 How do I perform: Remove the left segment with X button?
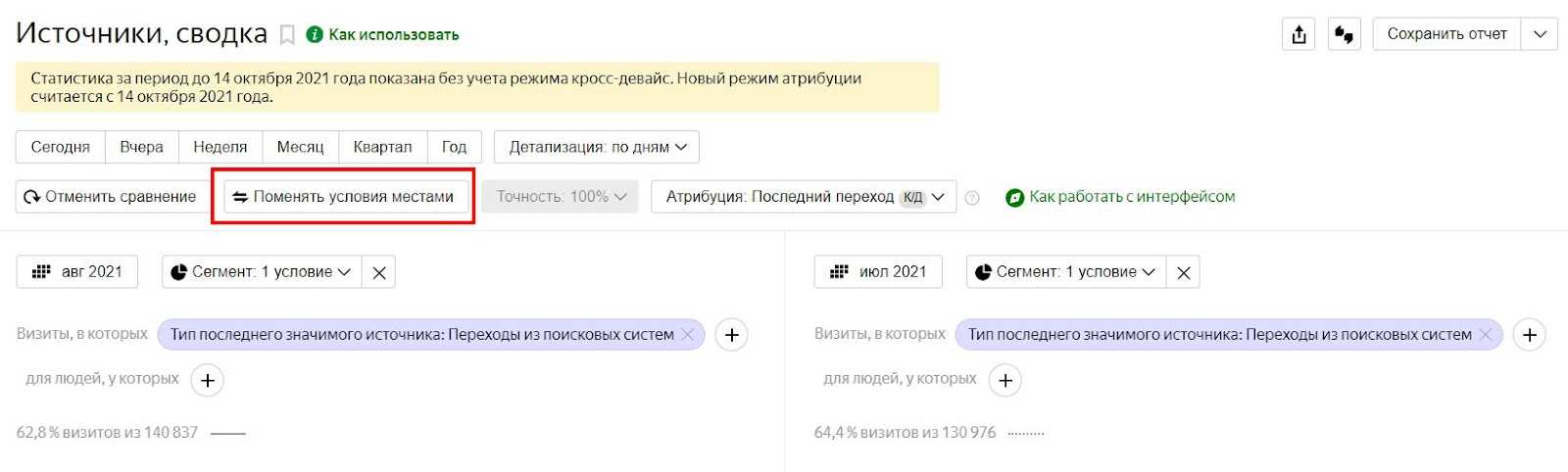pos(379,272)
